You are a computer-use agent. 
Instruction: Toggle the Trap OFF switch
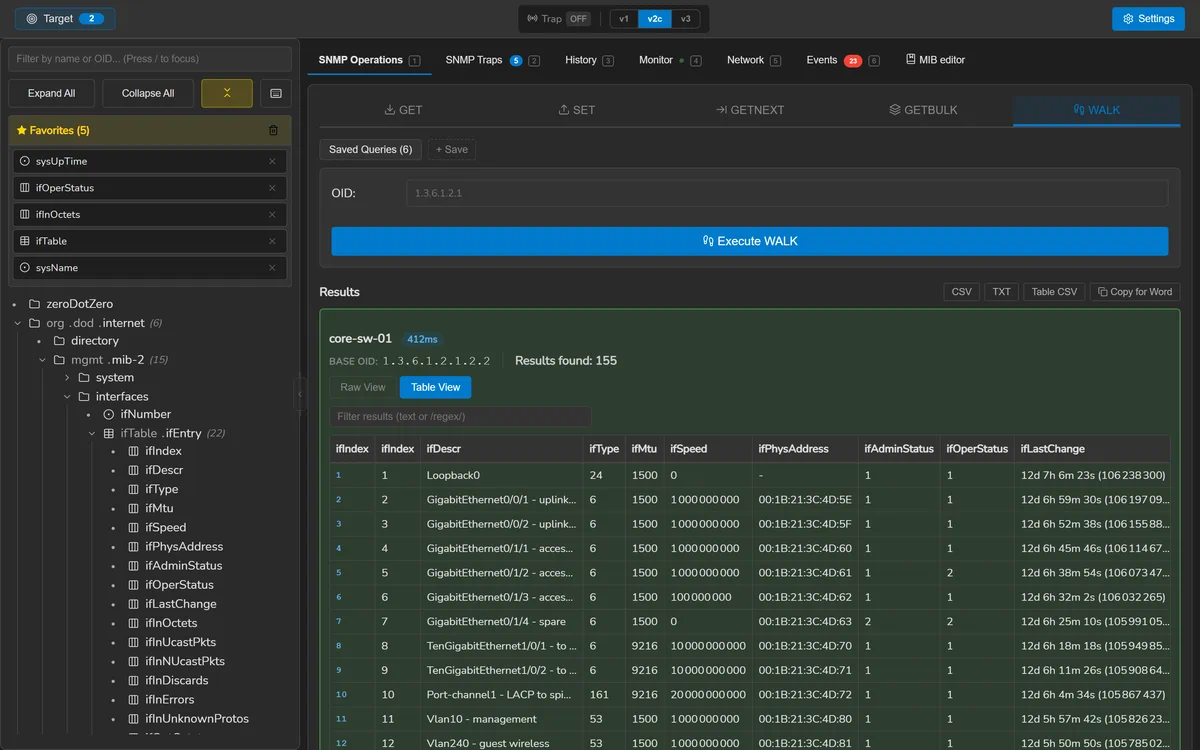(x=578, y=19)
